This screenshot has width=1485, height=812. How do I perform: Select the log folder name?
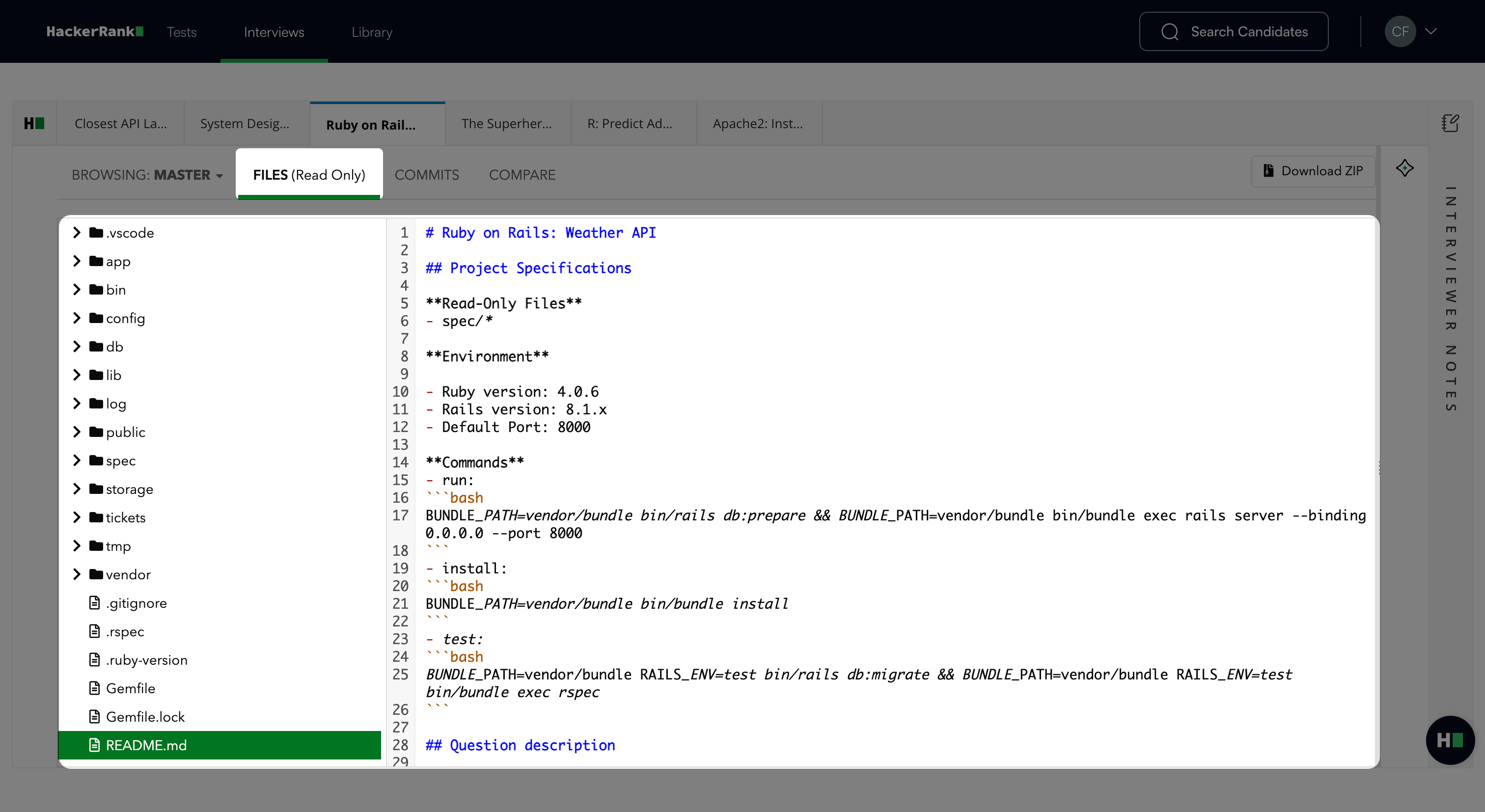tap(116, 404)
